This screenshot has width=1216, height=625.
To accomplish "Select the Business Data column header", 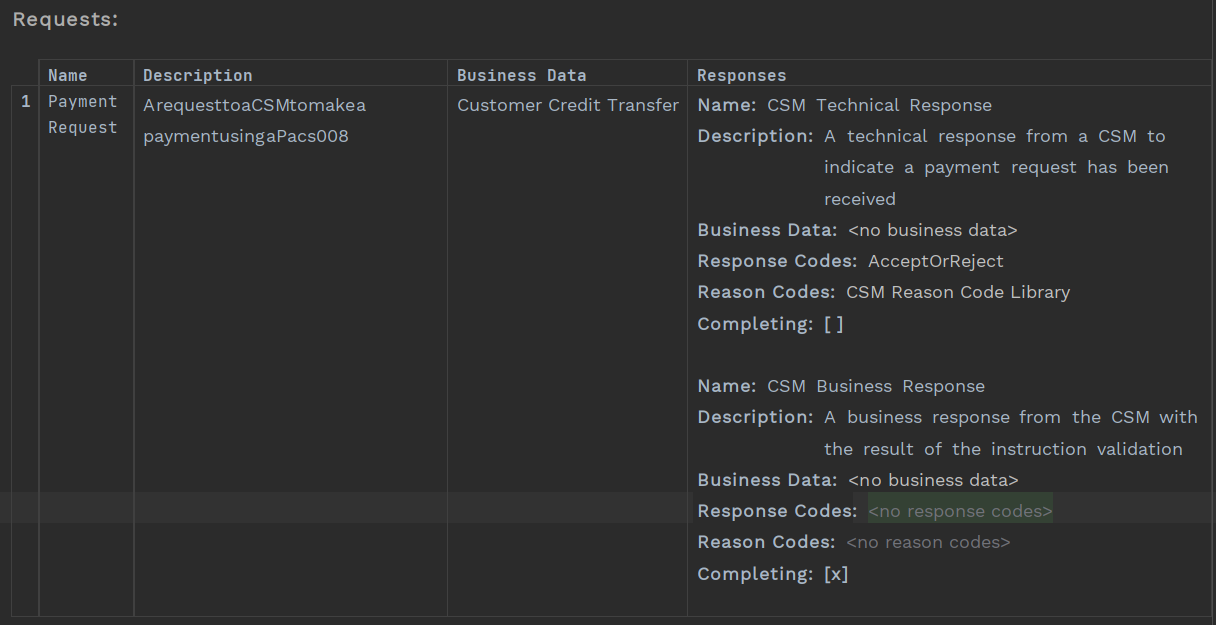I will tap(521, 75).
